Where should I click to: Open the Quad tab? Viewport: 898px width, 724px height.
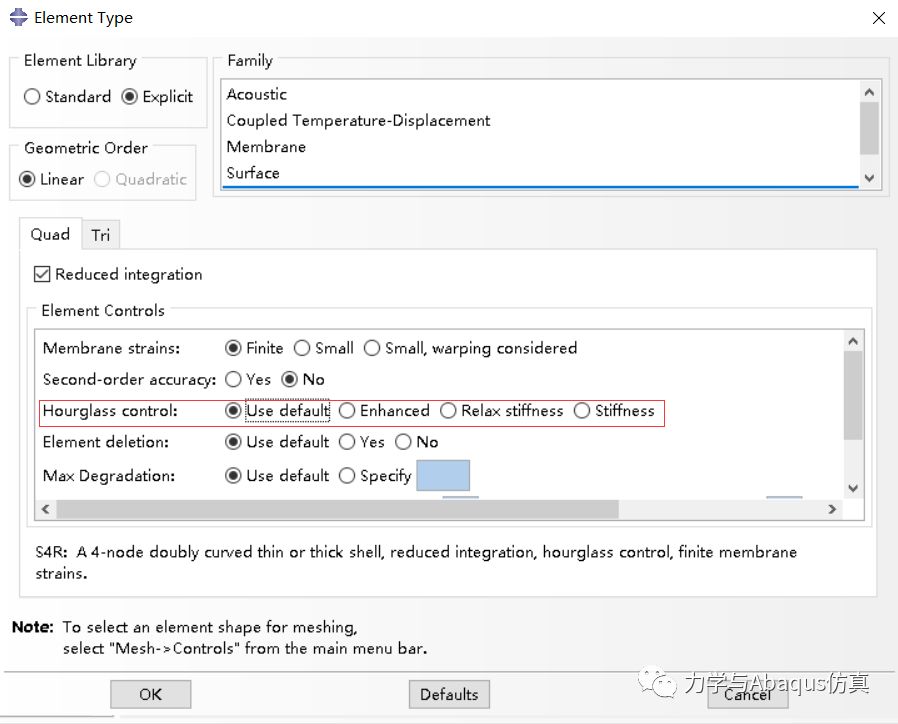(50, 235)
